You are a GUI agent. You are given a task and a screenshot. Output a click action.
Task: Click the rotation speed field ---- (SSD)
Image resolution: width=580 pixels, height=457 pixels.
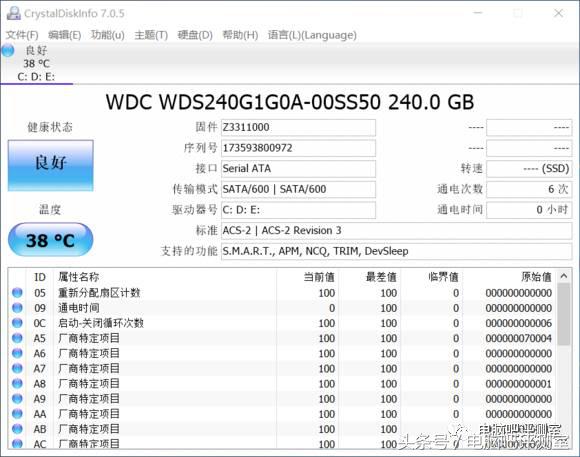(529, 169)
